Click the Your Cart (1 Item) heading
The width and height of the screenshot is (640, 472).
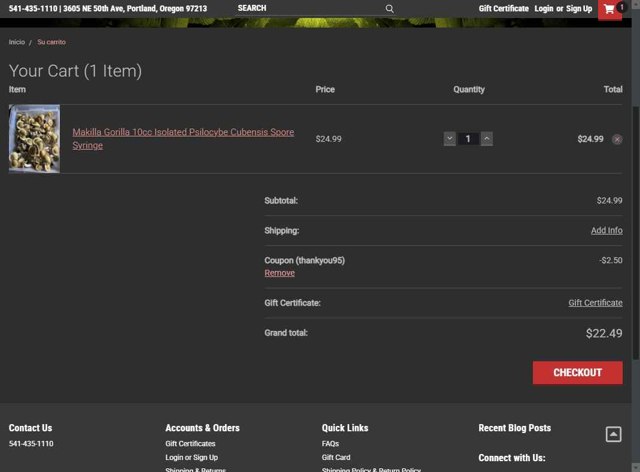coord(75,71)
